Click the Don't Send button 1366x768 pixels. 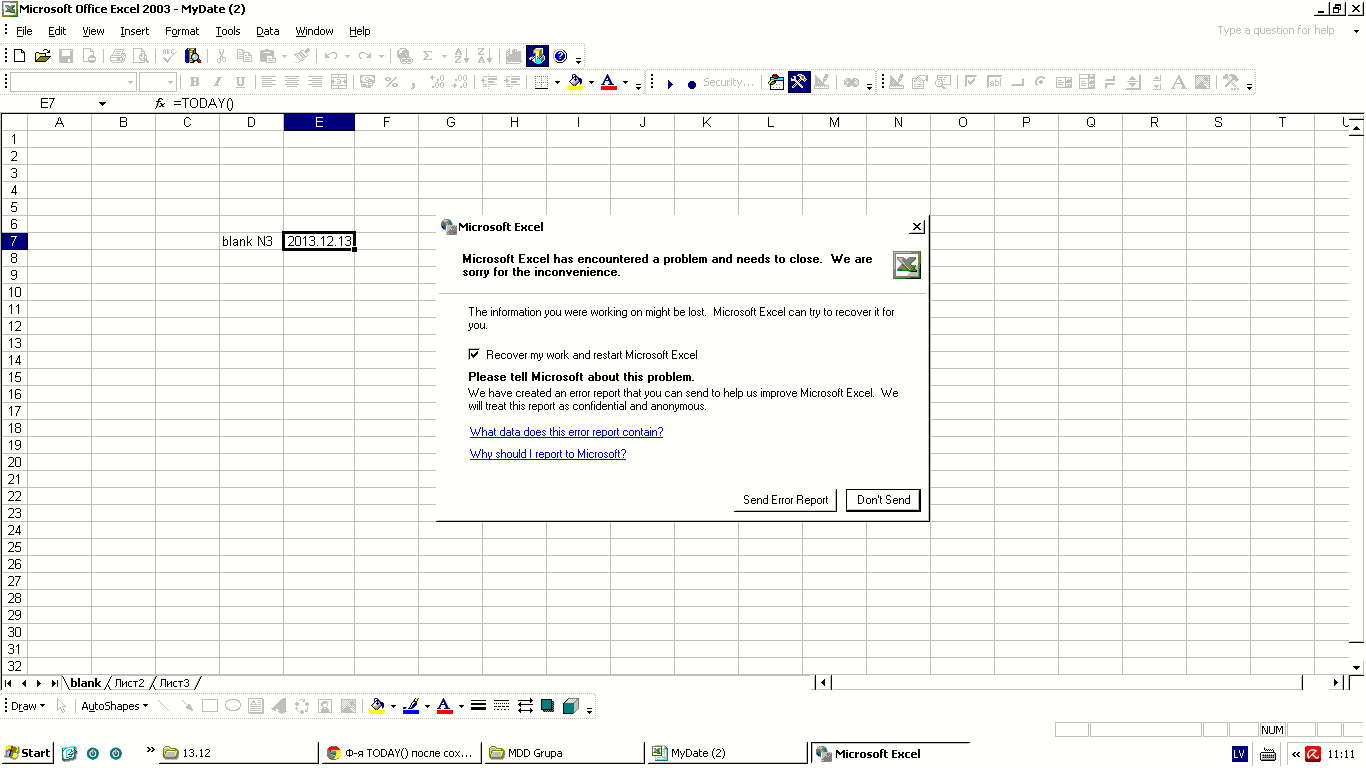point(884,500)
